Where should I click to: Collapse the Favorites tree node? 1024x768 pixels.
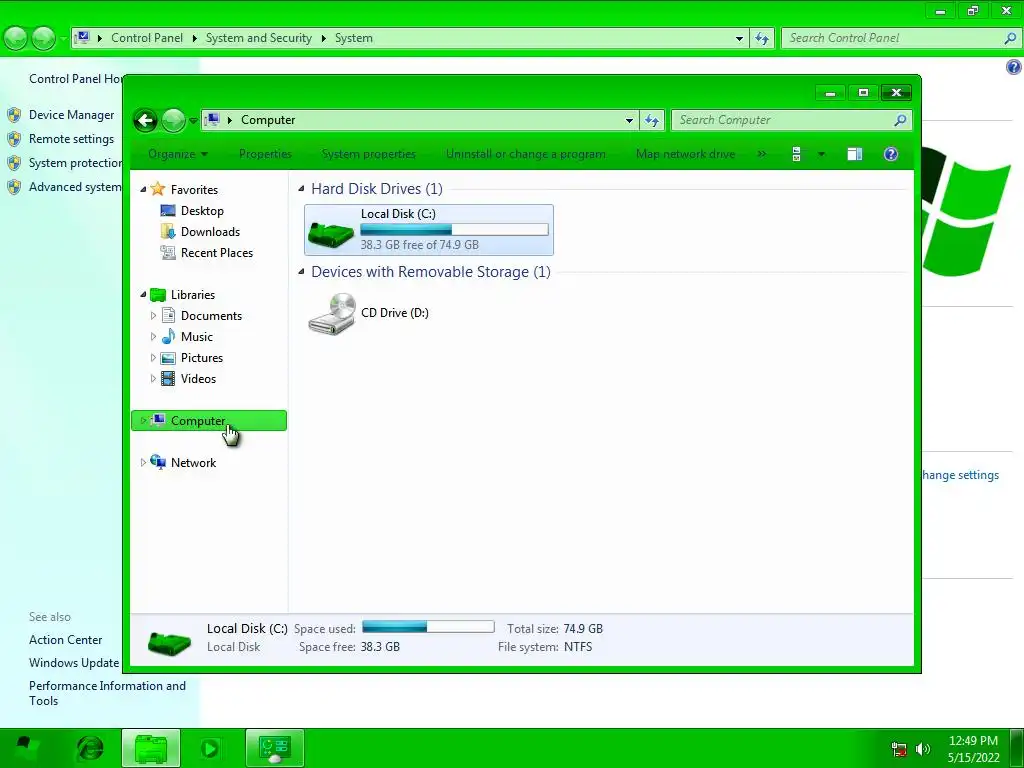143,189
